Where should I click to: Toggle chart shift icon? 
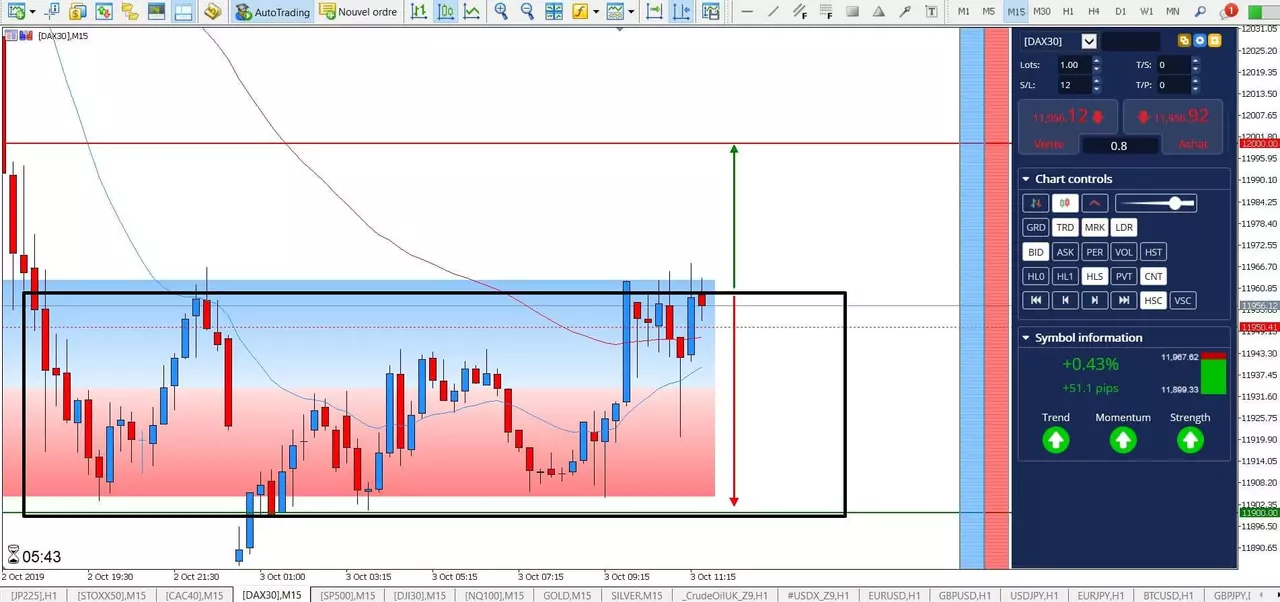681,12
